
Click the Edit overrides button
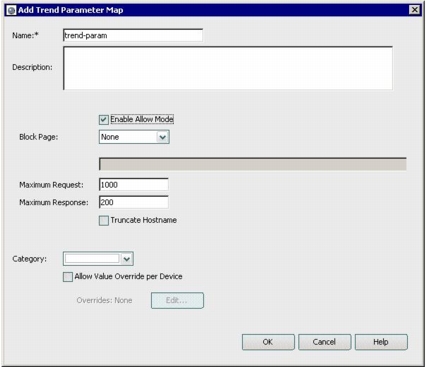point(177,300)
